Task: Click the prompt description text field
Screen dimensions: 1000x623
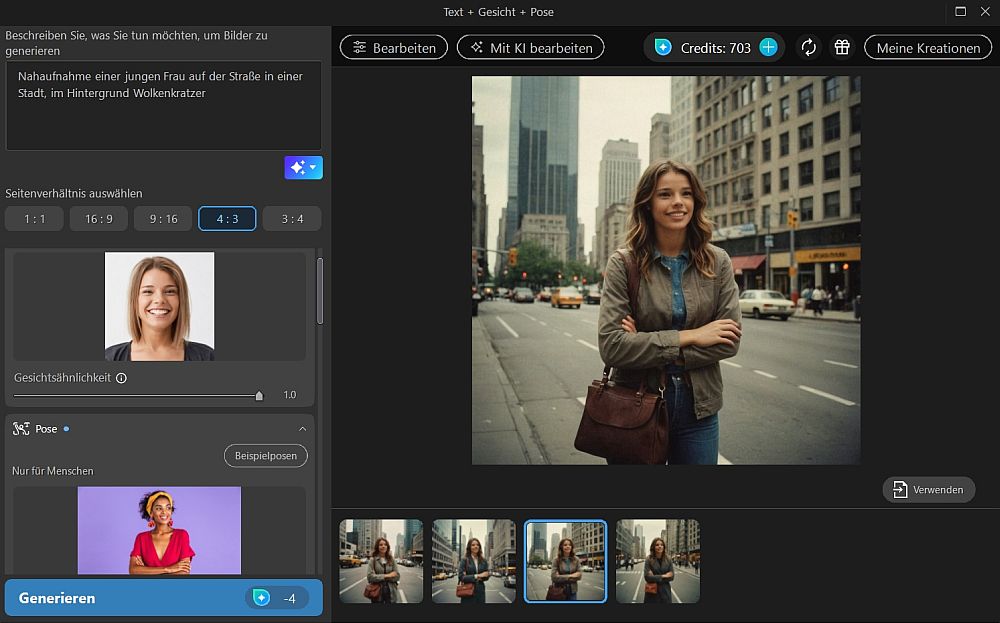Action: click(163, 106)
